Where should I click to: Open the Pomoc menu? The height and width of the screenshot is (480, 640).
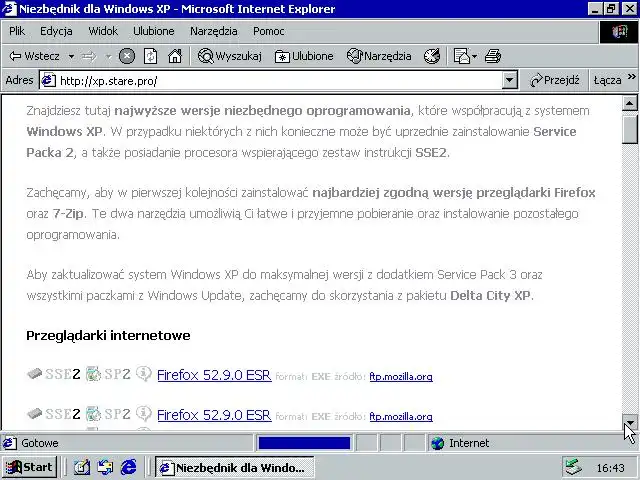(x=269, y=31)
